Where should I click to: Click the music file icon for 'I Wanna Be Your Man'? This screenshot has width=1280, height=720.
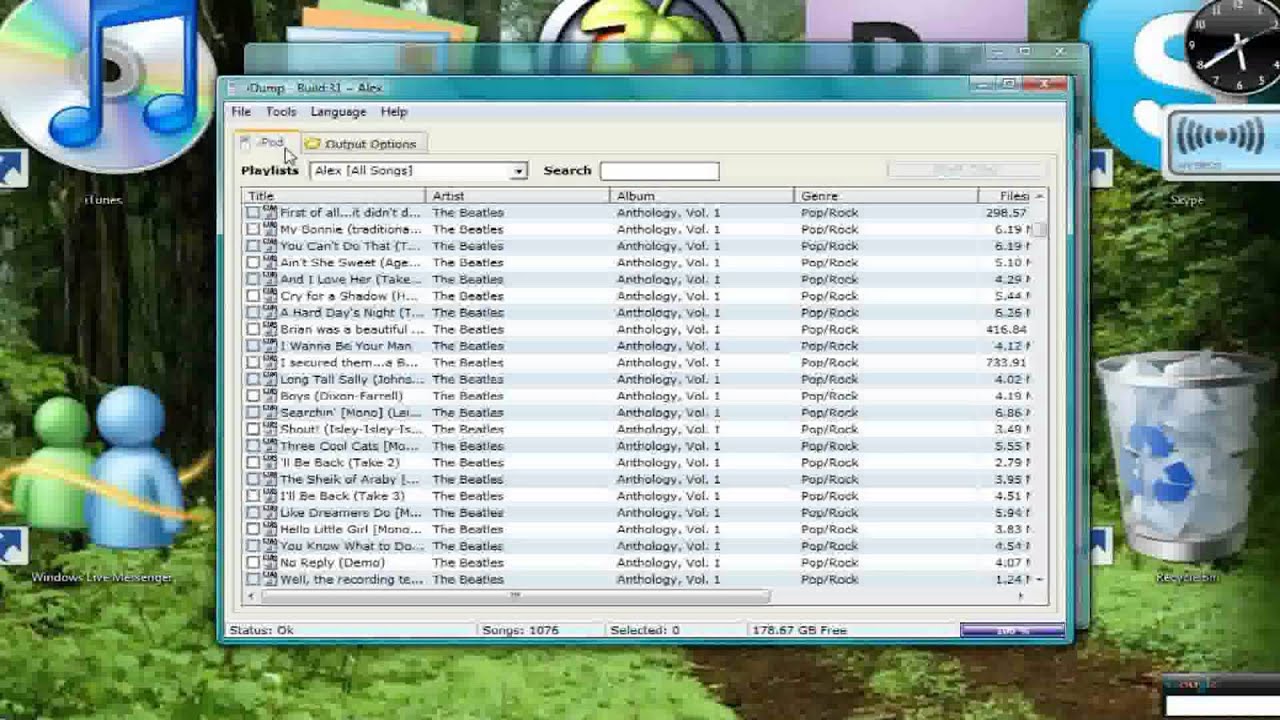pyautogui.click(x=270, y=346)
